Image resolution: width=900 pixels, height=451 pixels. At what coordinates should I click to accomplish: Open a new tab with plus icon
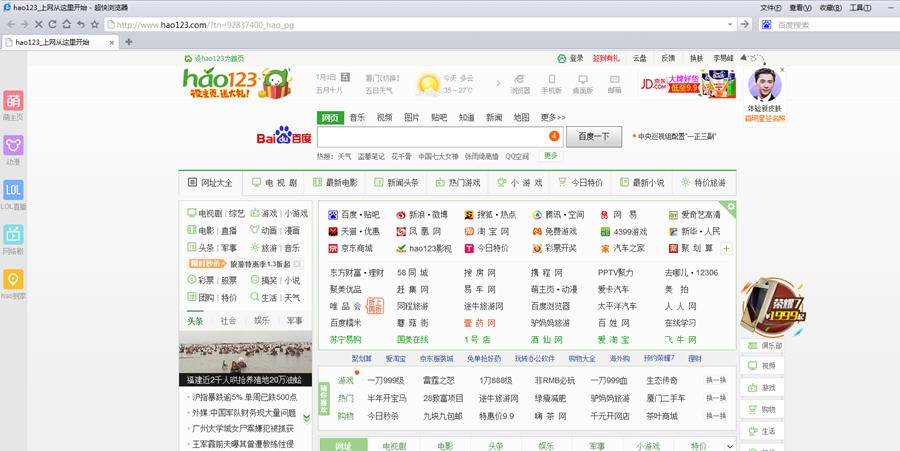pyautogui.click(x=129, y=42)
